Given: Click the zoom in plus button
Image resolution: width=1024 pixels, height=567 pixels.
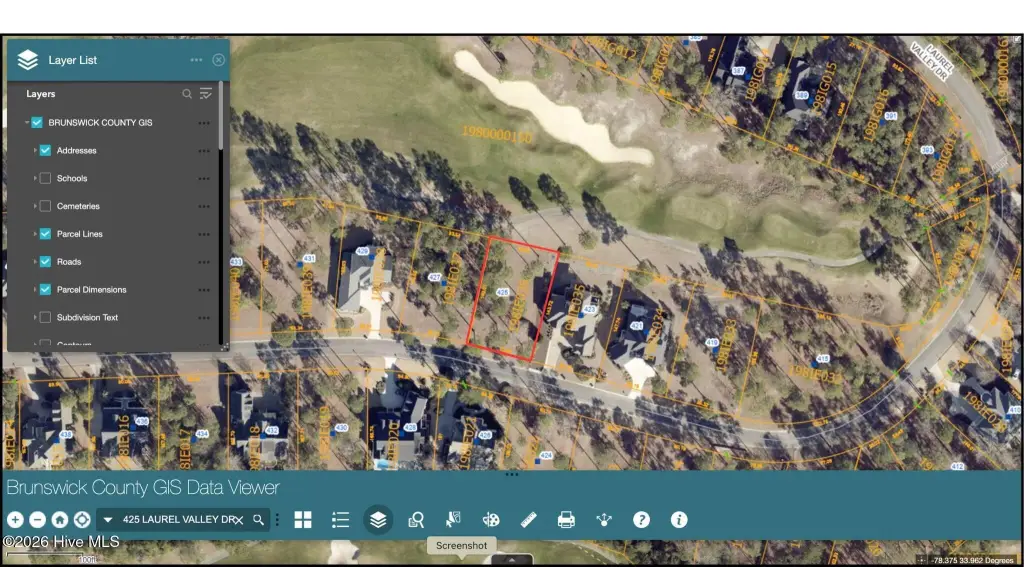Looking at the screenshot, I should pos(15,520).
